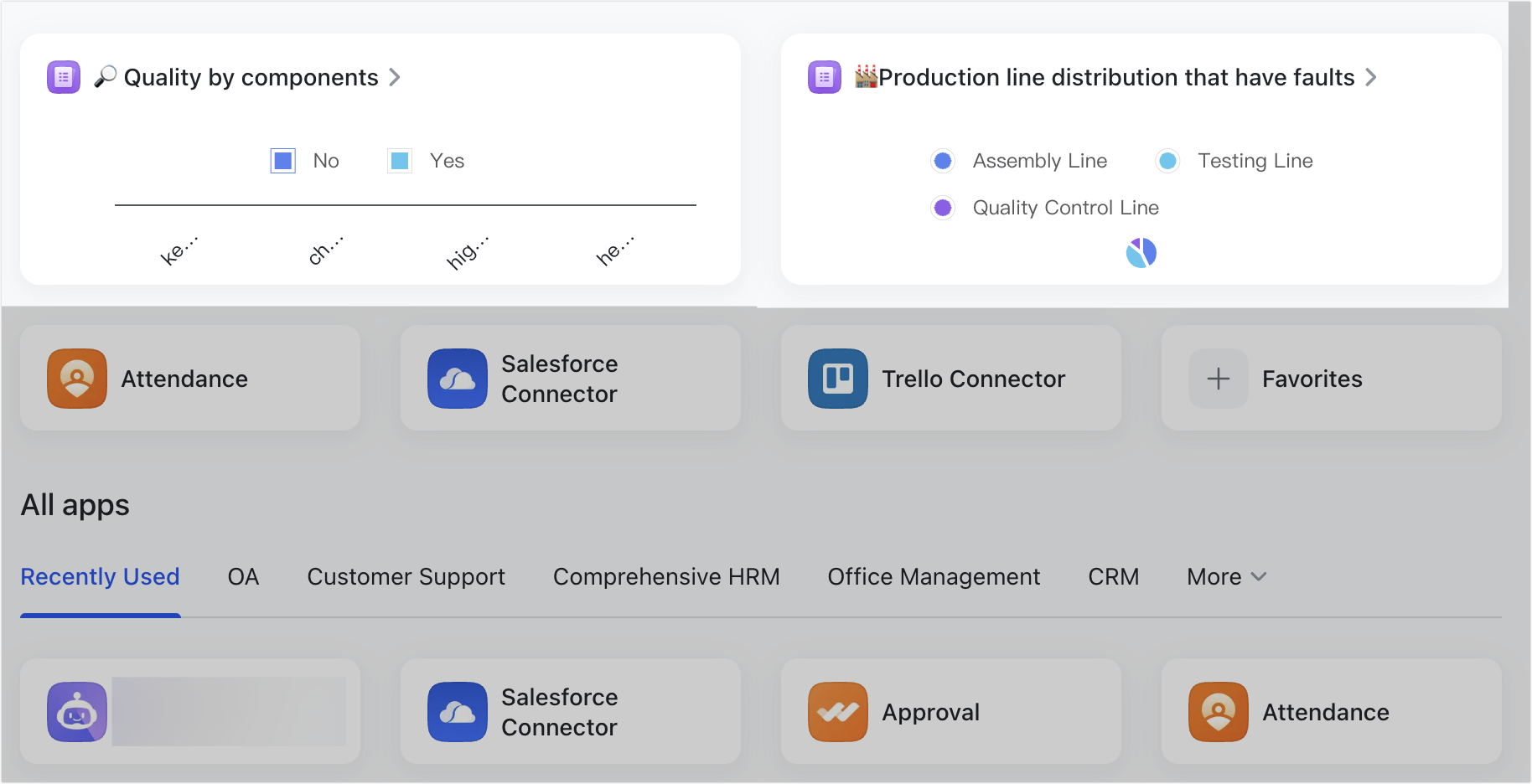Screen dimensions: 1532x784
Task: Open the robot bot app icon
Action: 77,712
